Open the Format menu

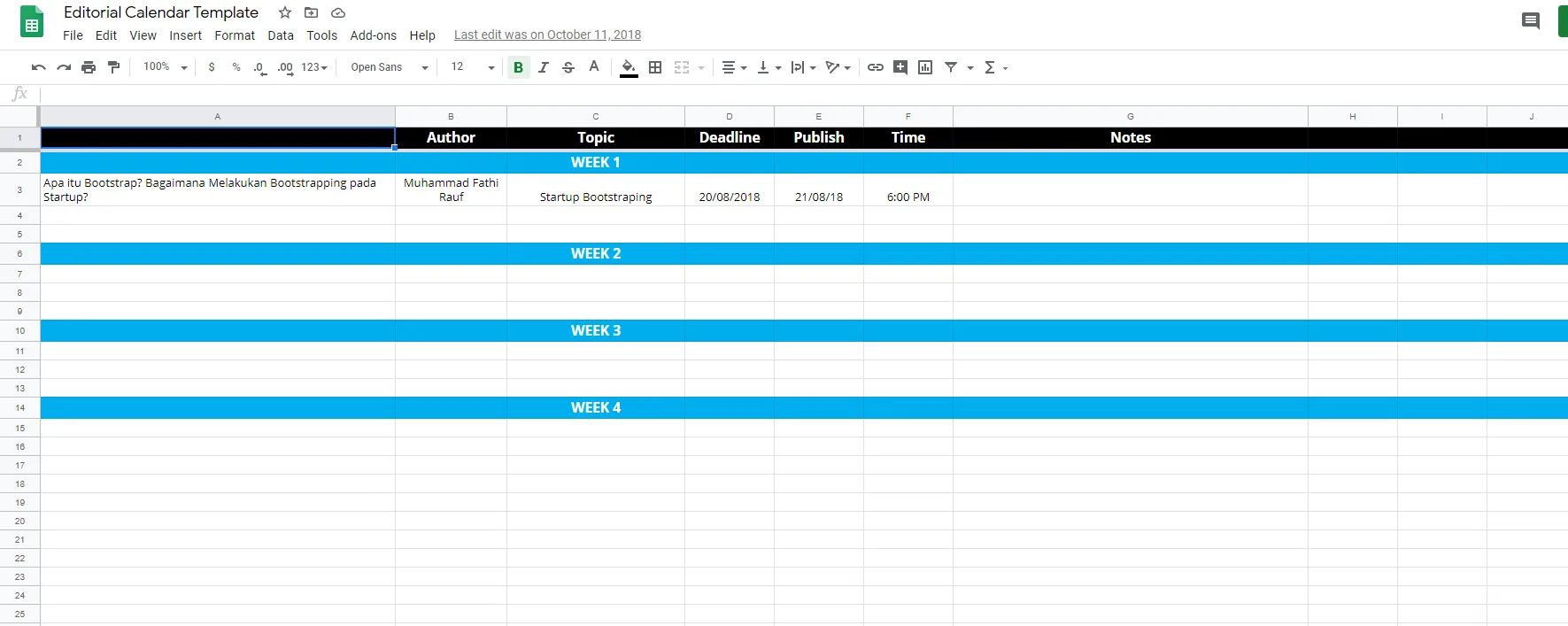[x=235, y=35]
